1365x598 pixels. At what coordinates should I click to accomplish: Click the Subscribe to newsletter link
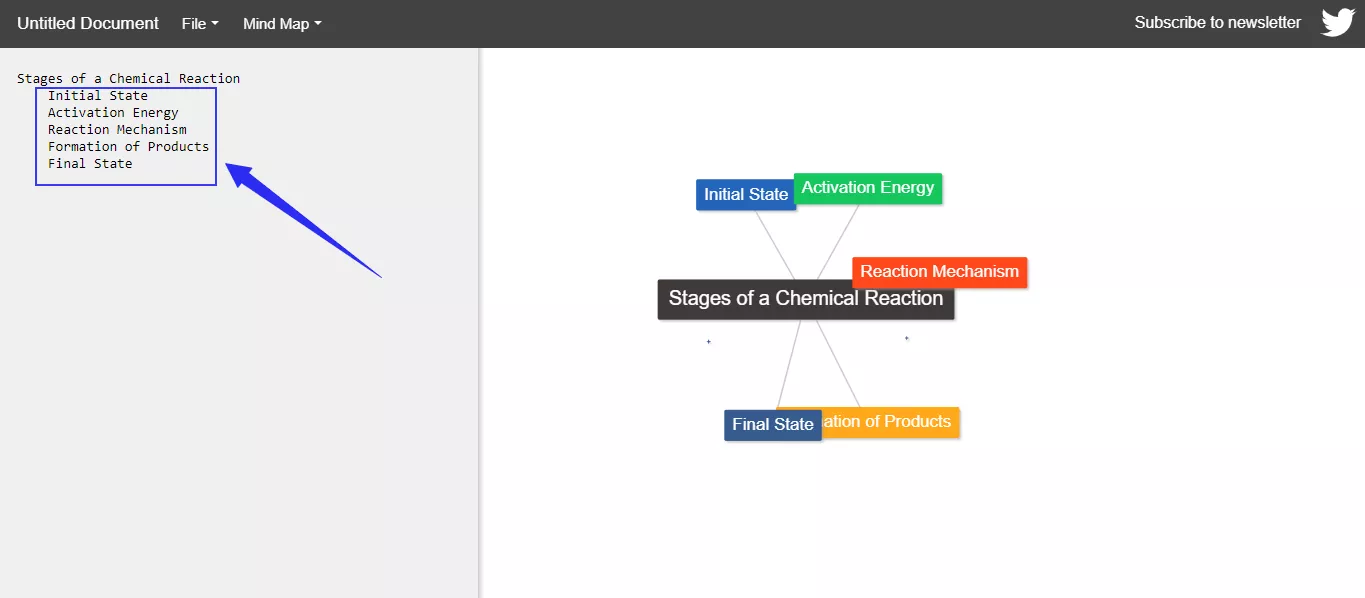coord(1217,21)
